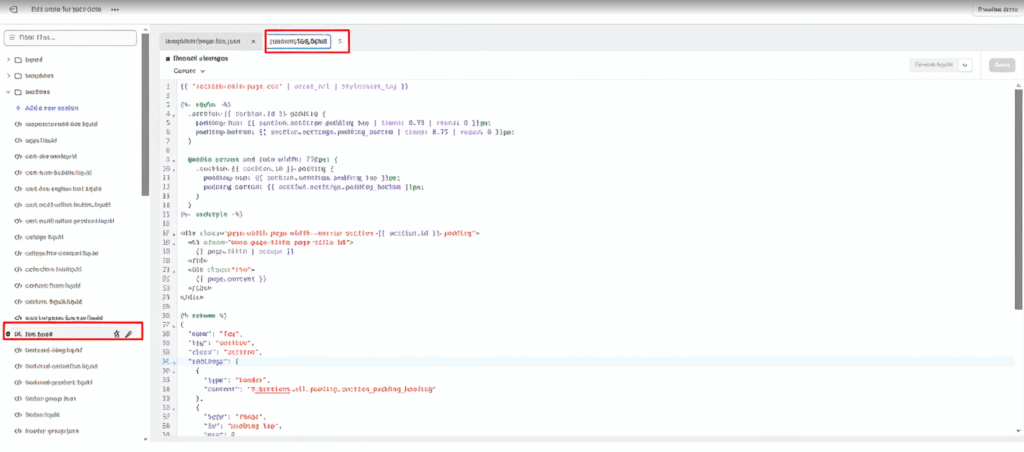Viewport: 1024px width, 452px height.
Task: Close the first open editor tab
Action: [x=253, y=41]
